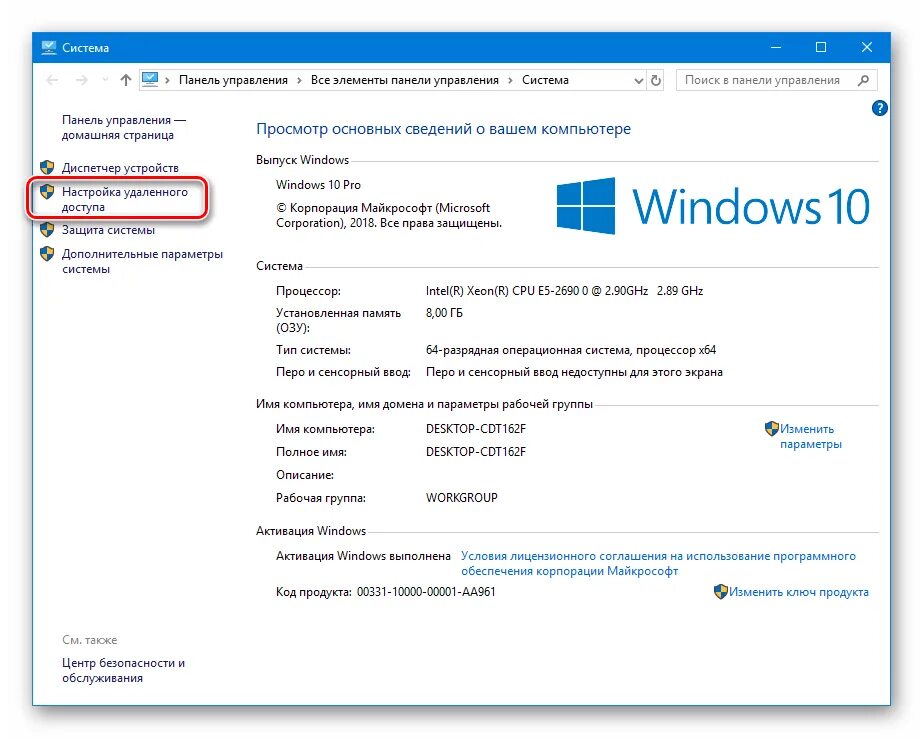Click installed memory value 8,00 ГБ
Image resolution: width=923 pixels, height=738 pixels.
[444, 313]
